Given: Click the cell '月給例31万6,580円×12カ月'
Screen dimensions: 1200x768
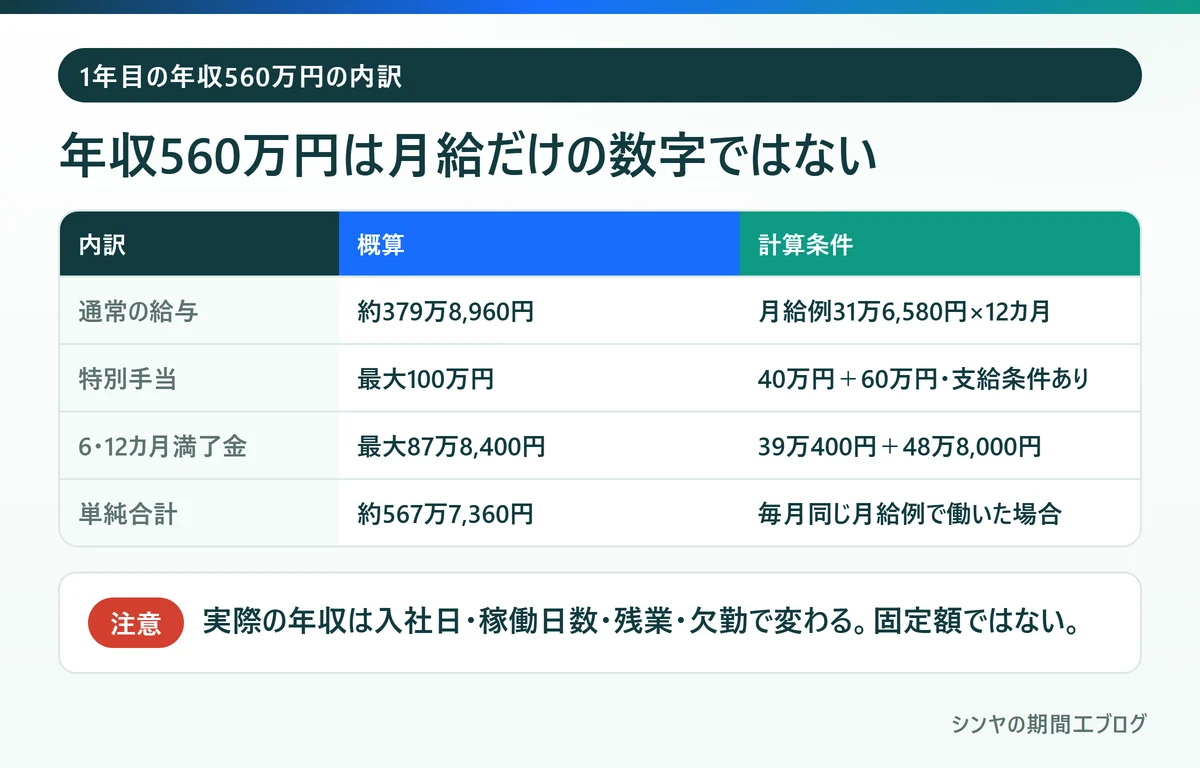Looking at the screenshot, I should (904, 311).
